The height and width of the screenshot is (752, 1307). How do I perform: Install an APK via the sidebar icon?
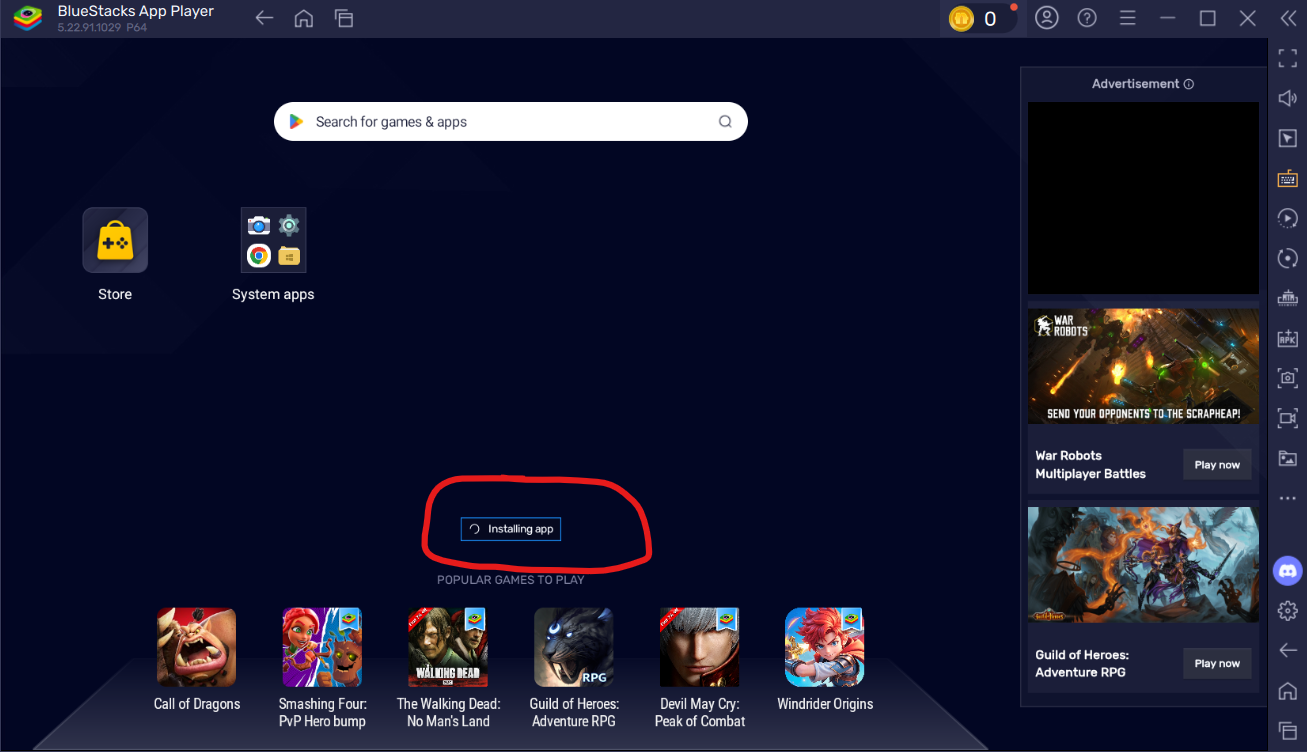coord(1288,338)
